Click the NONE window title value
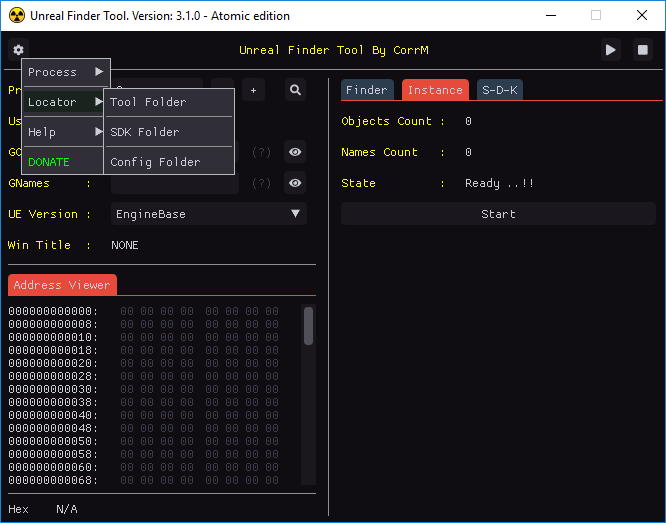This screenshot has width=666, height=523. point(125,245)
